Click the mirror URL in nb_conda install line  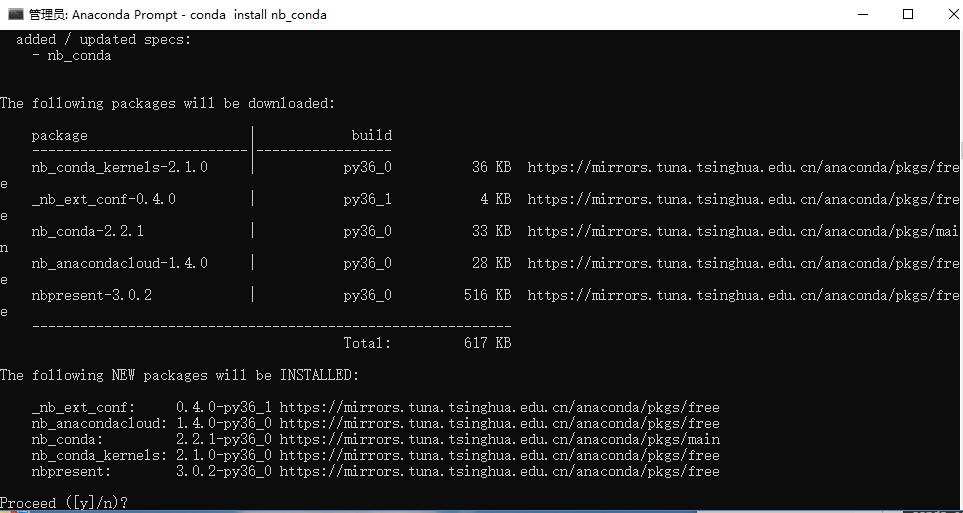pos(499,439)
